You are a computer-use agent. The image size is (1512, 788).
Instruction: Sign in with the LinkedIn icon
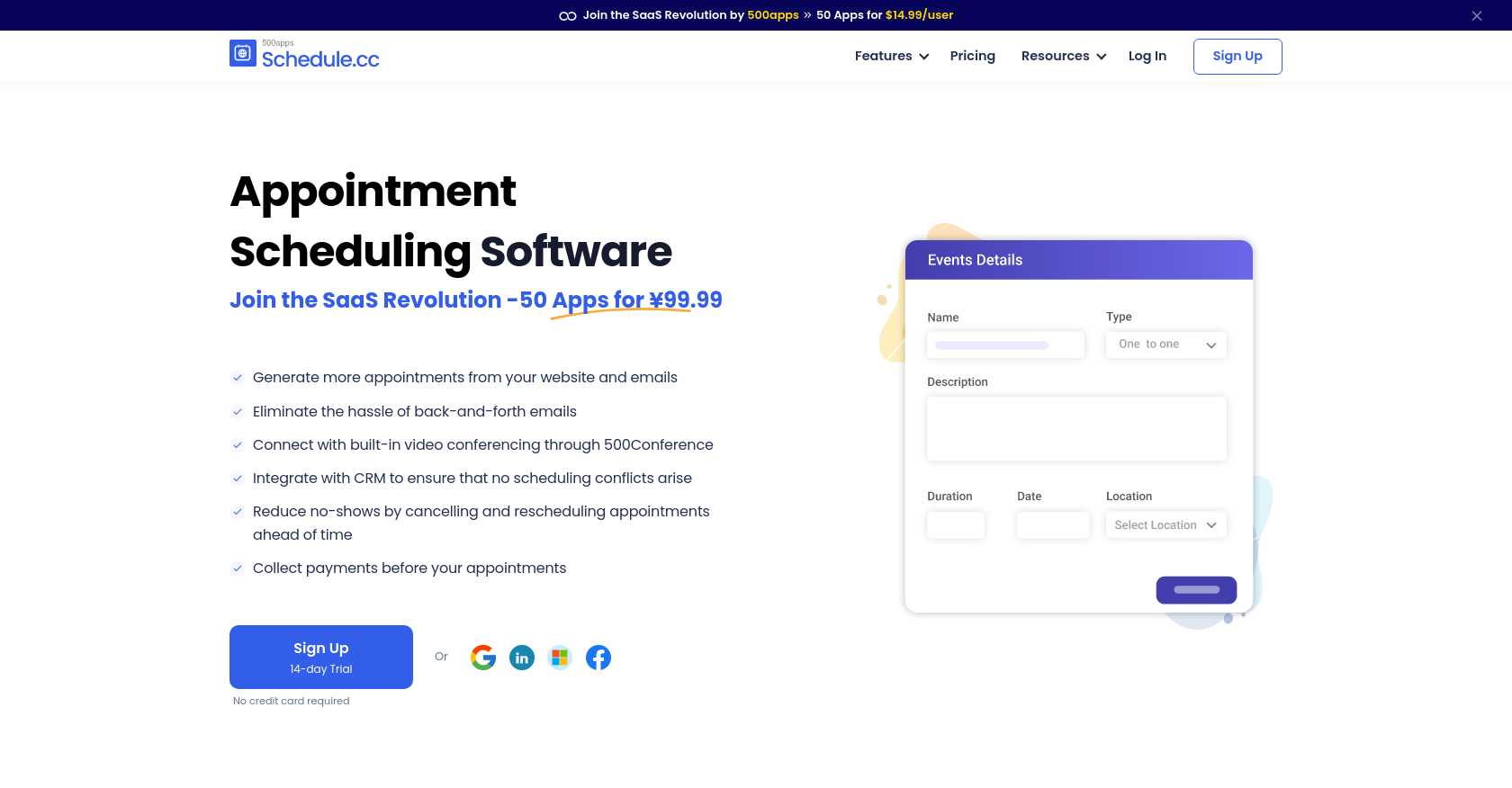pyautogui.click(x=522, y=658)
